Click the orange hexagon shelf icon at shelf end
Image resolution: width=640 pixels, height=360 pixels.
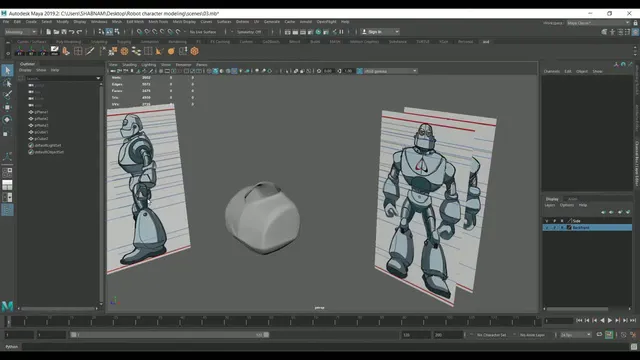(x=195, y=51)
